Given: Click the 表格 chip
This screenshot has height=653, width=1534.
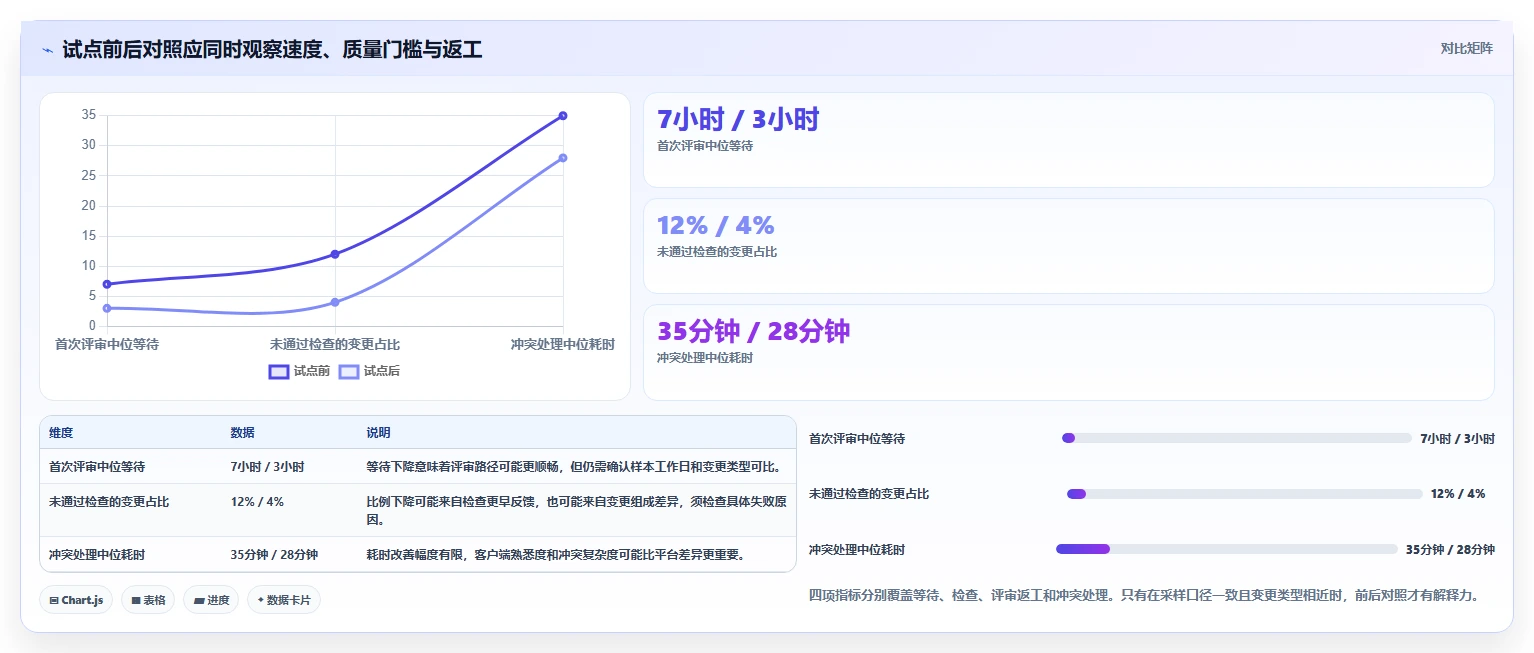Looking at the screenshot, I should click(148, 600).
